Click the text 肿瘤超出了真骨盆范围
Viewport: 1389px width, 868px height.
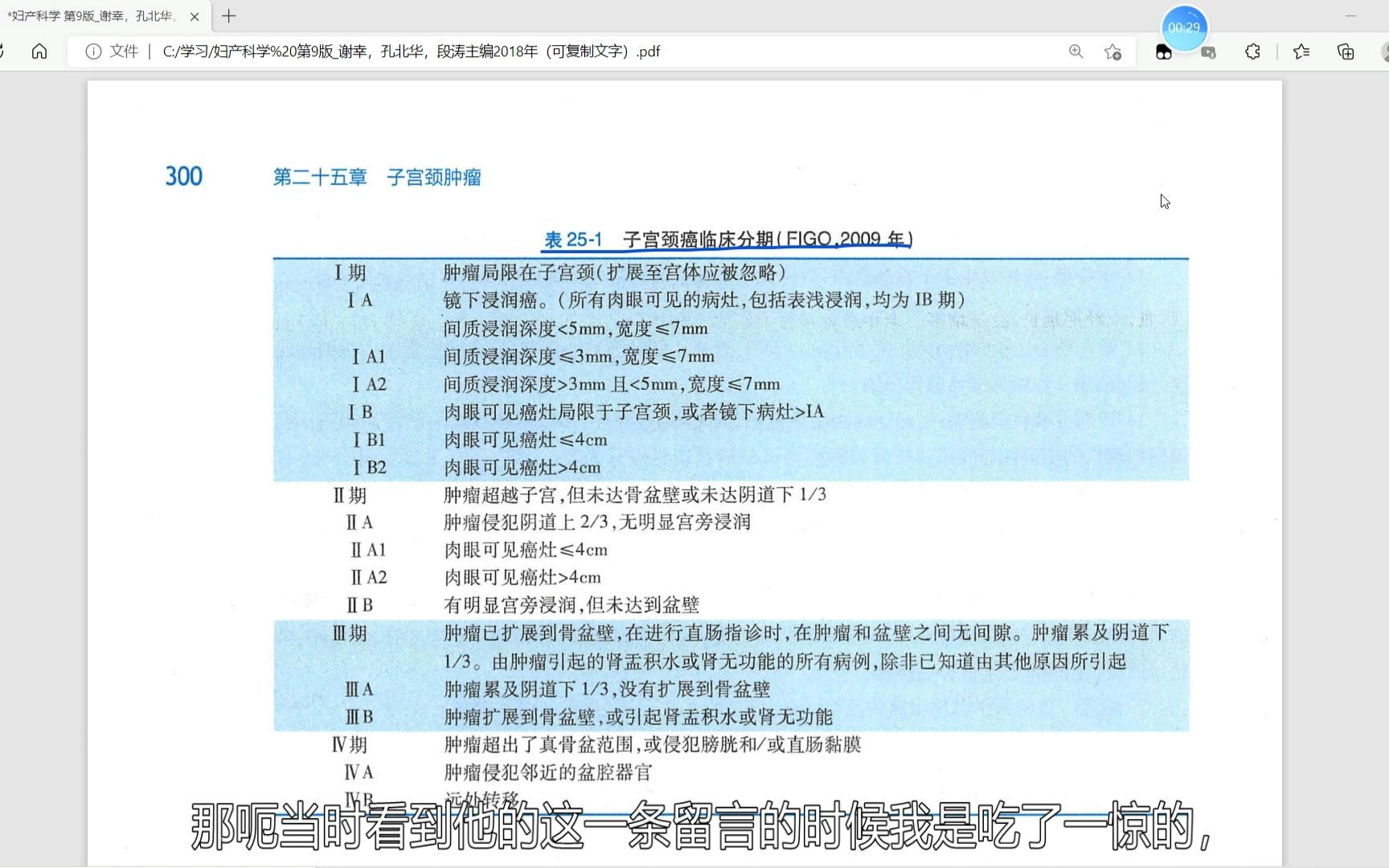[x=539, y=744]
